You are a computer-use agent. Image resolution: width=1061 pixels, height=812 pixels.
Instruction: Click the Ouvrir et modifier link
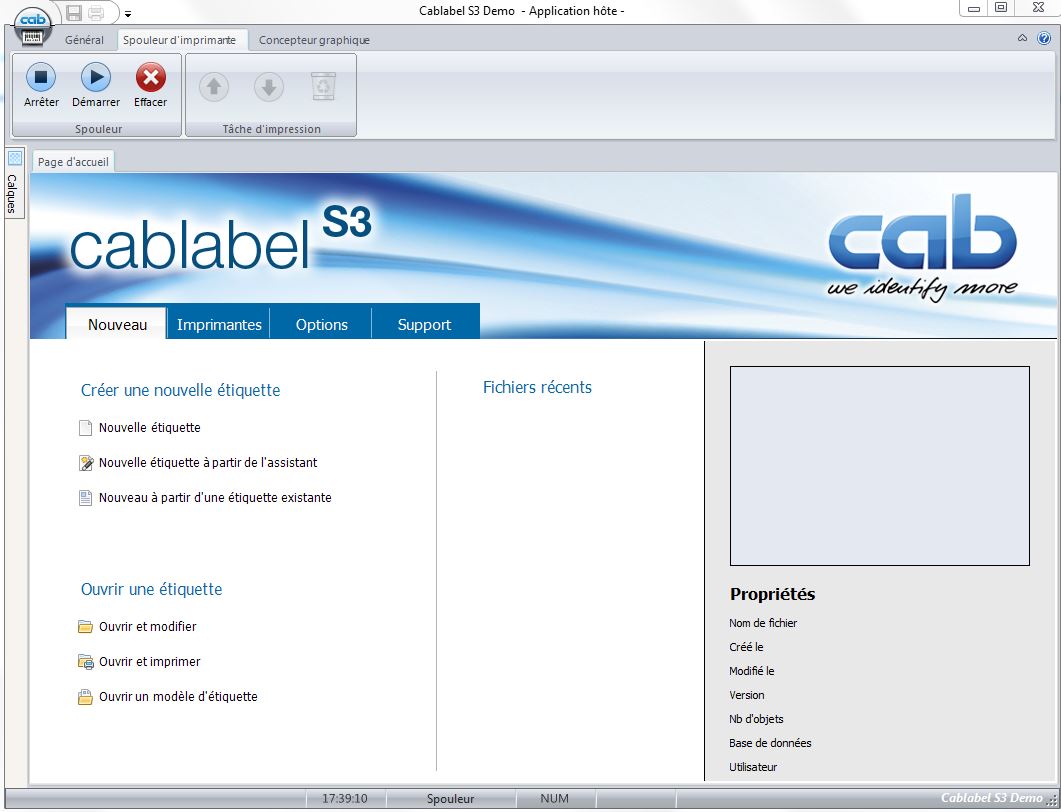[148, 627]
